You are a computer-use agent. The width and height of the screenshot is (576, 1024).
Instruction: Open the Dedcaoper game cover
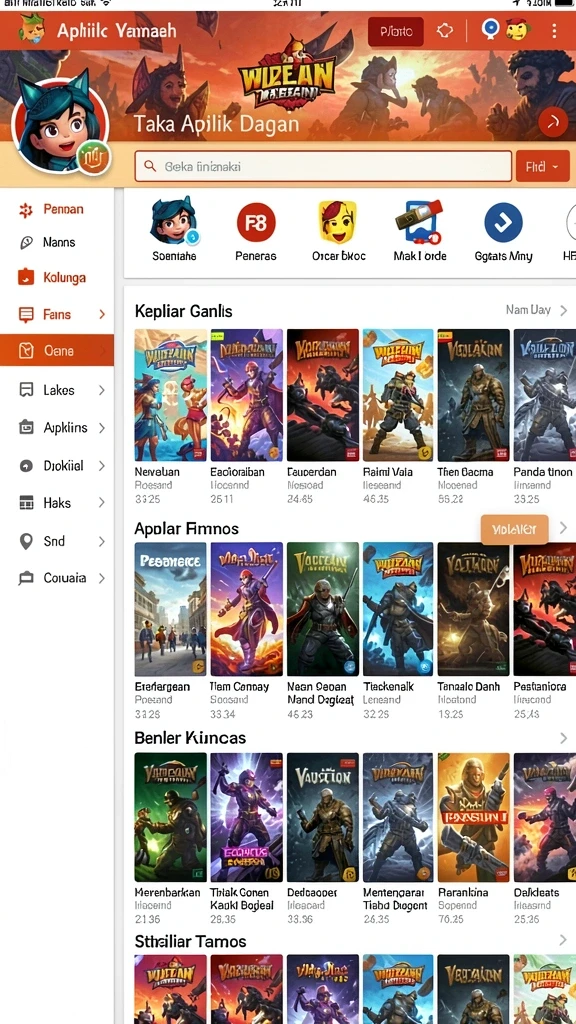click(323, 818)
